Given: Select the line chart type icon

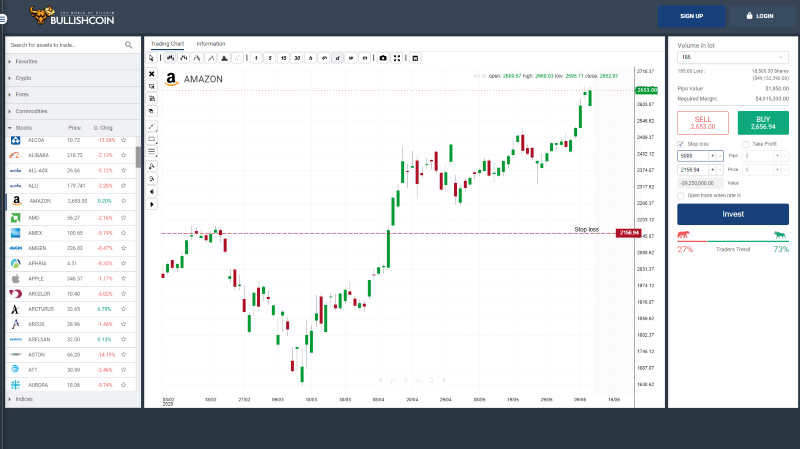Looking at the screenshot, I should tap(211, 58).
